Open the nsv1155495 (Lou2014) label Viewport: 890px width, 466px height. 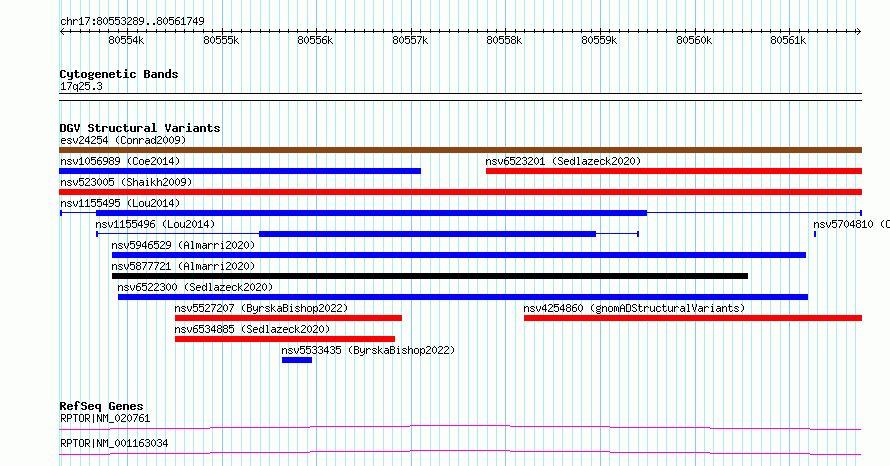tap(120, 203)
